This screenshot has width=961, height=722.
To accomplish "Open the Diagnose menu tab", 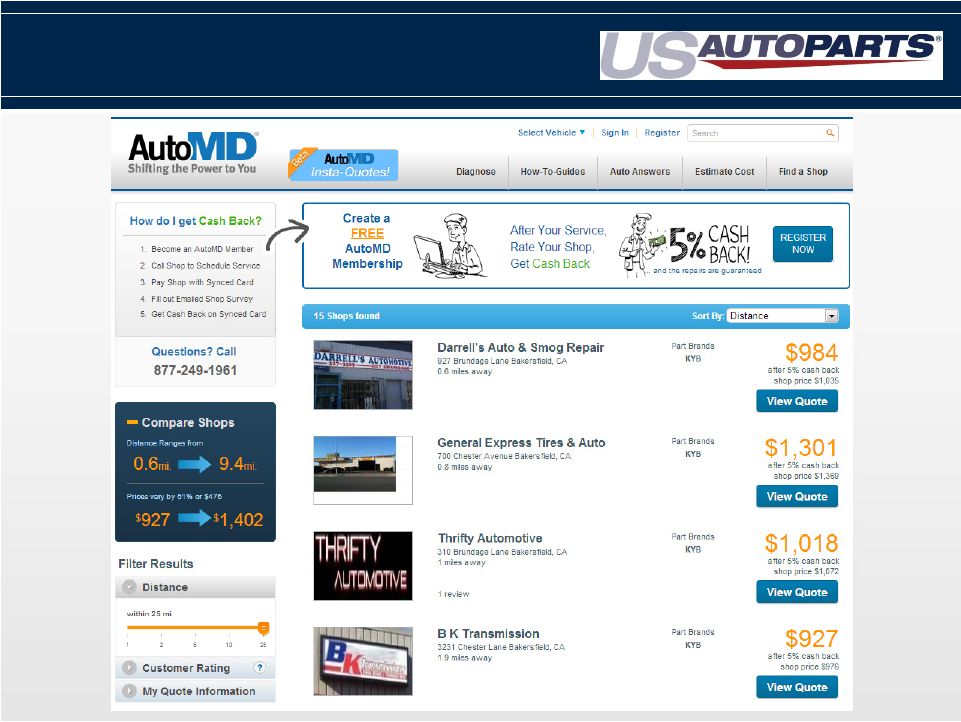I will coord(475,172).
